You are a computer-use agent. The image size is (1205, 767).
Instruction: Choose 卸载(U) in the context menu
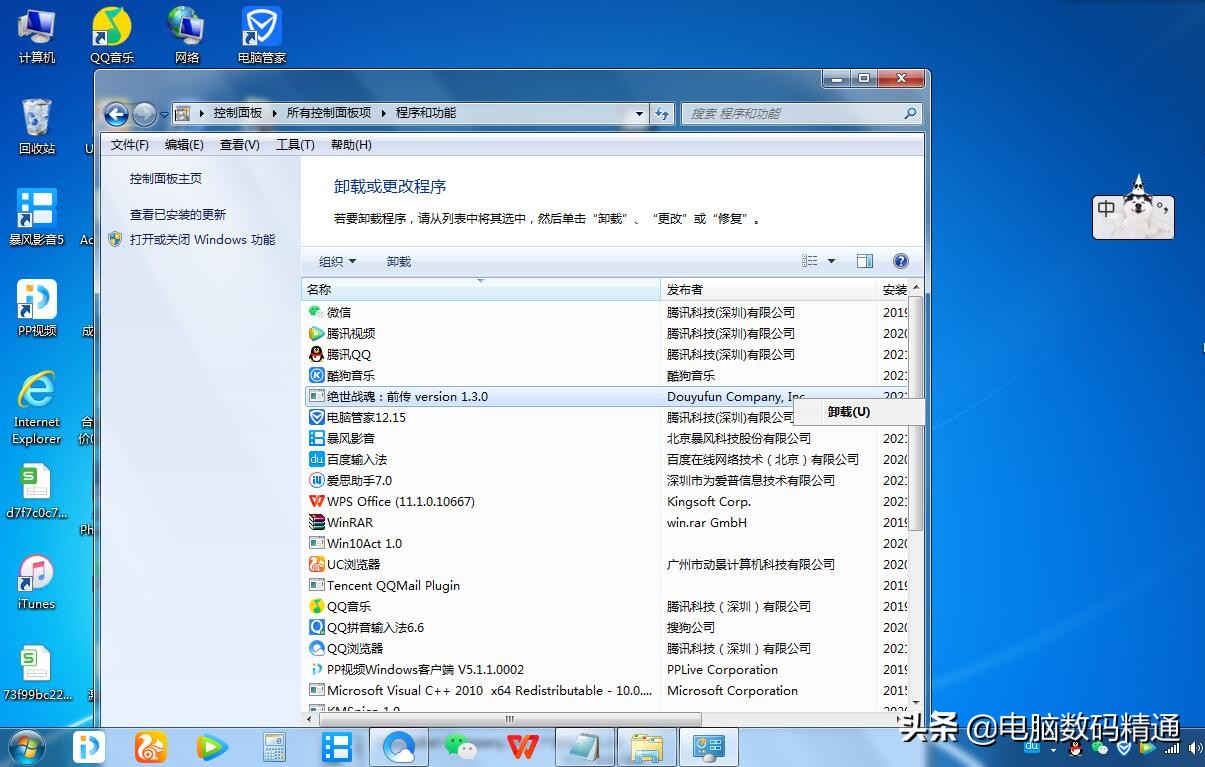pyautogui.click(x=859, y=412)
